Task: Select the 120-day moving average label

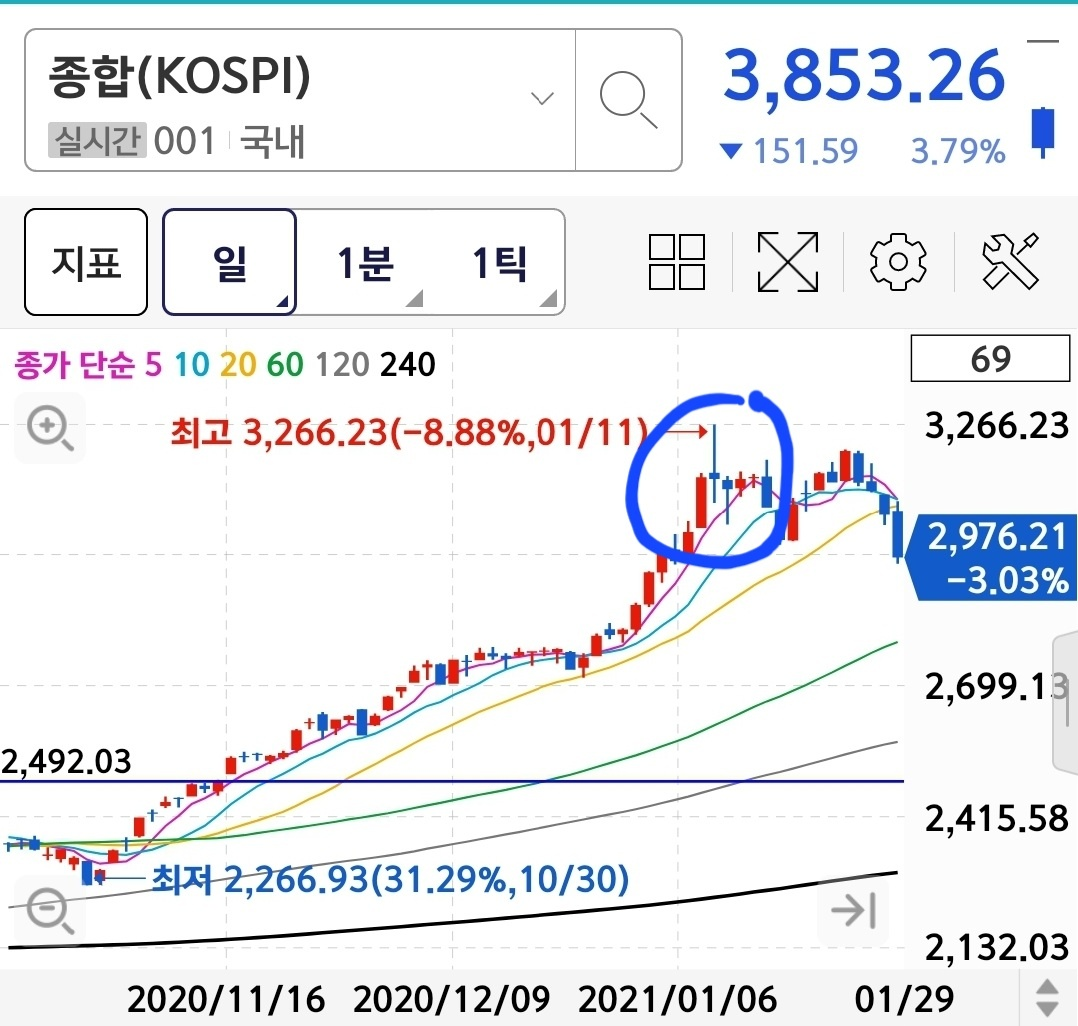Action: (342, 364)
